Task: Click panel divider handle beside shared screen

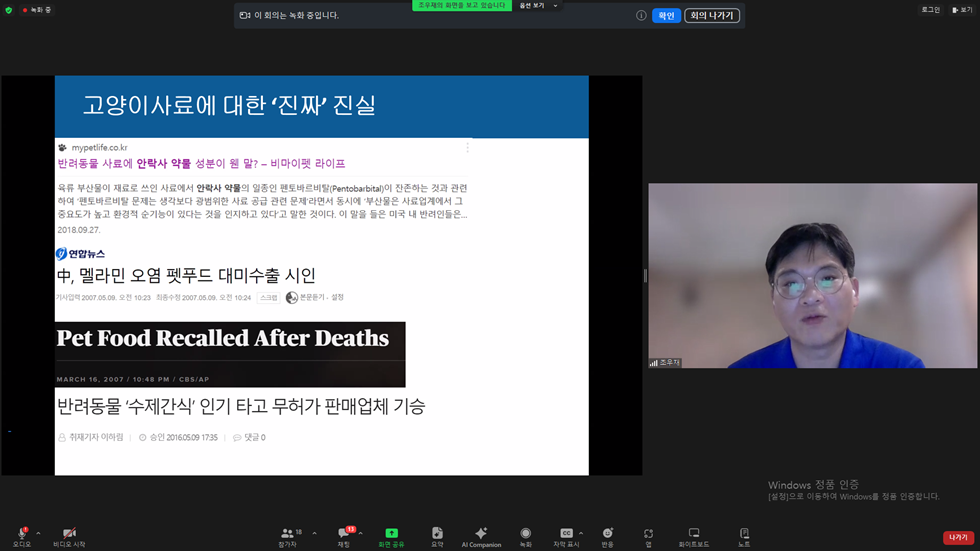Action: 645,276
